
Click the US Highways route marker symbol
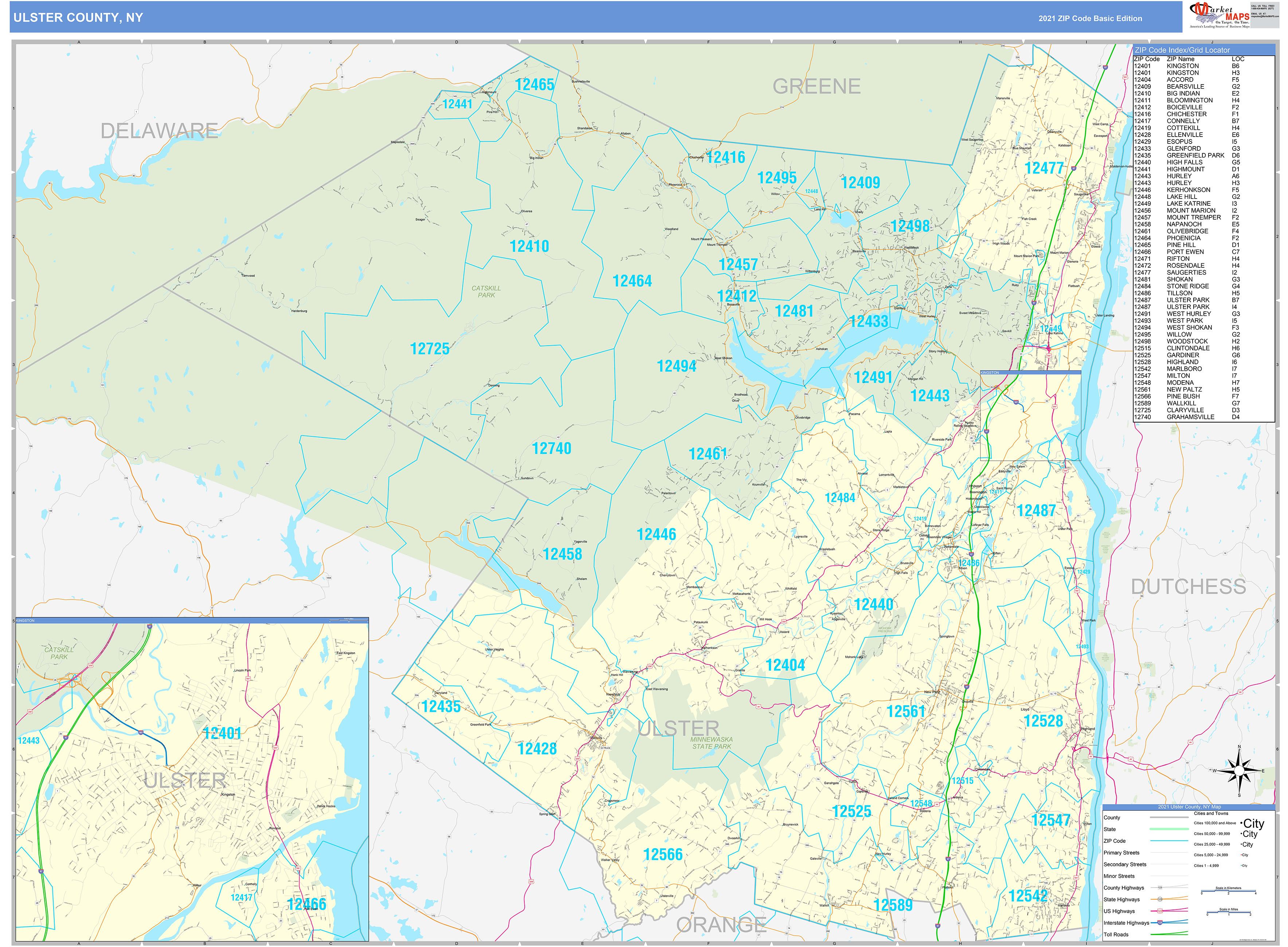(x=1160, y=911)
